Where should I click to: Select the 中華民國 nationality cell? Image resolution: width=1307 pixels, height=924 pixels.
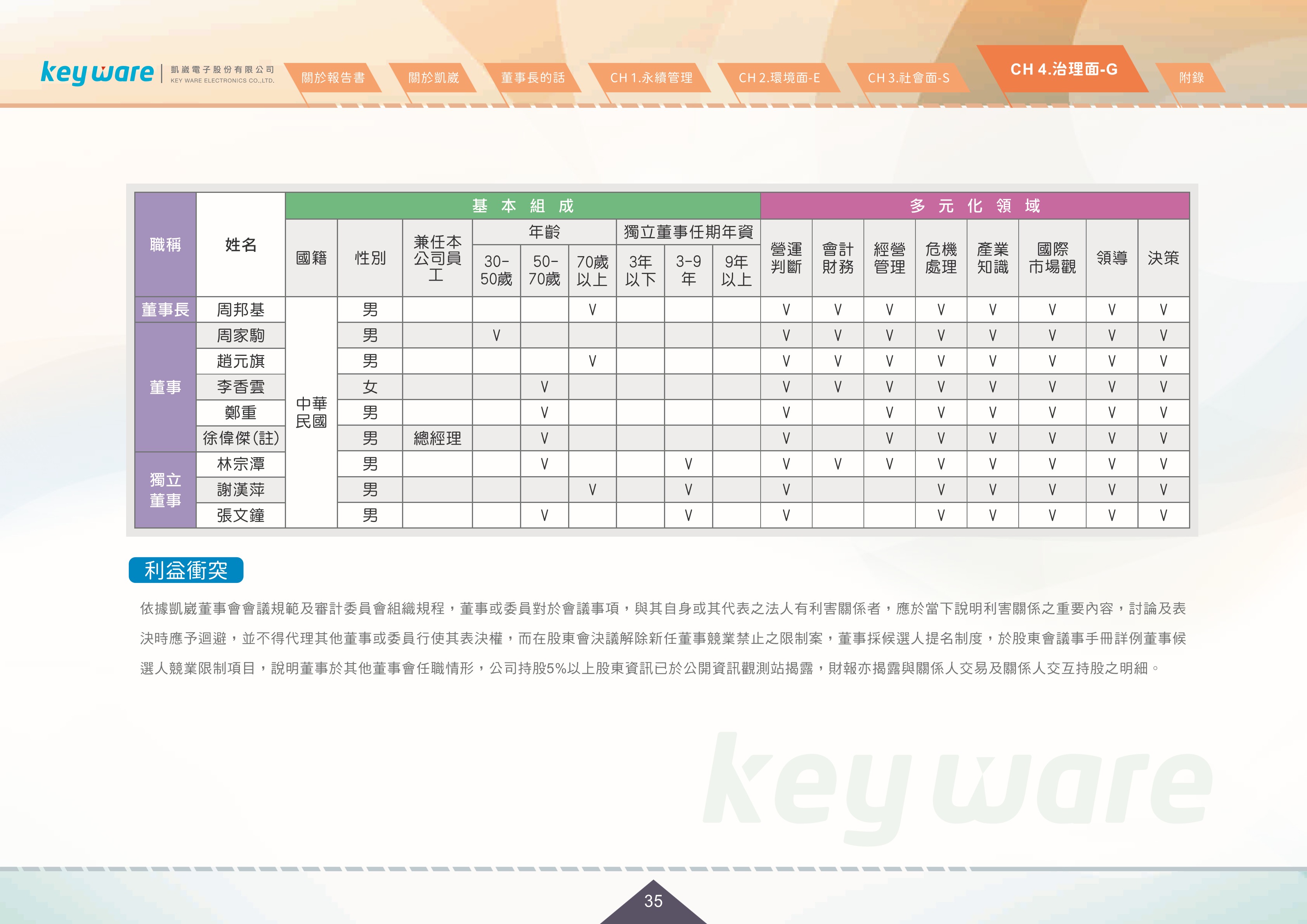coord(311,412)
